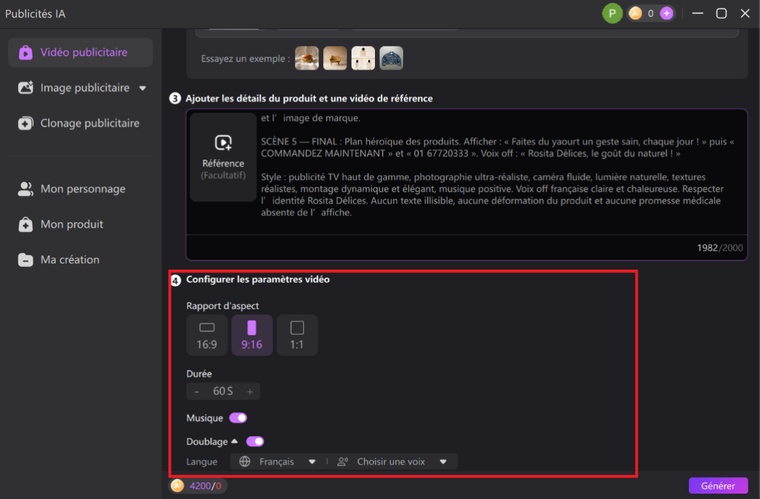This screenshot has width=760, height=499.
Task: Click the 60 S duration value
Action: coord(223,391)
